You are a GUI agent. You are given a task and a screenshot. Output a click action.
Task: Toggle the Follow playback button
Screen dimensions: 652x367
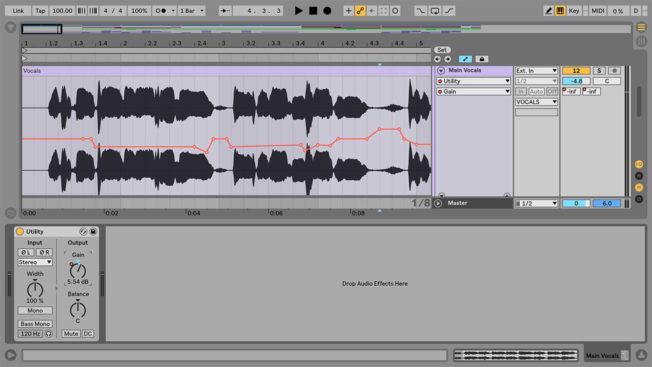pos(225,11)
